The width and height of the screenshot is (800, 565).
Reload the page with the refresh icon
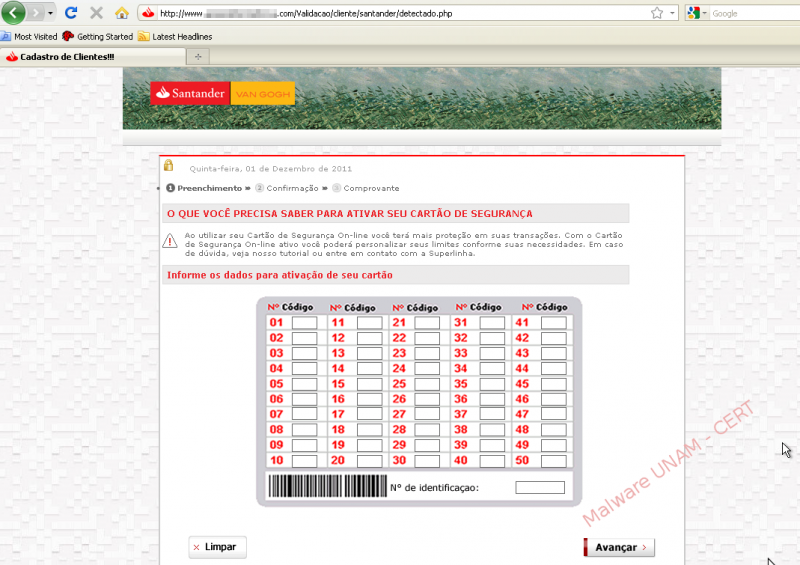(x=71, y=13)
